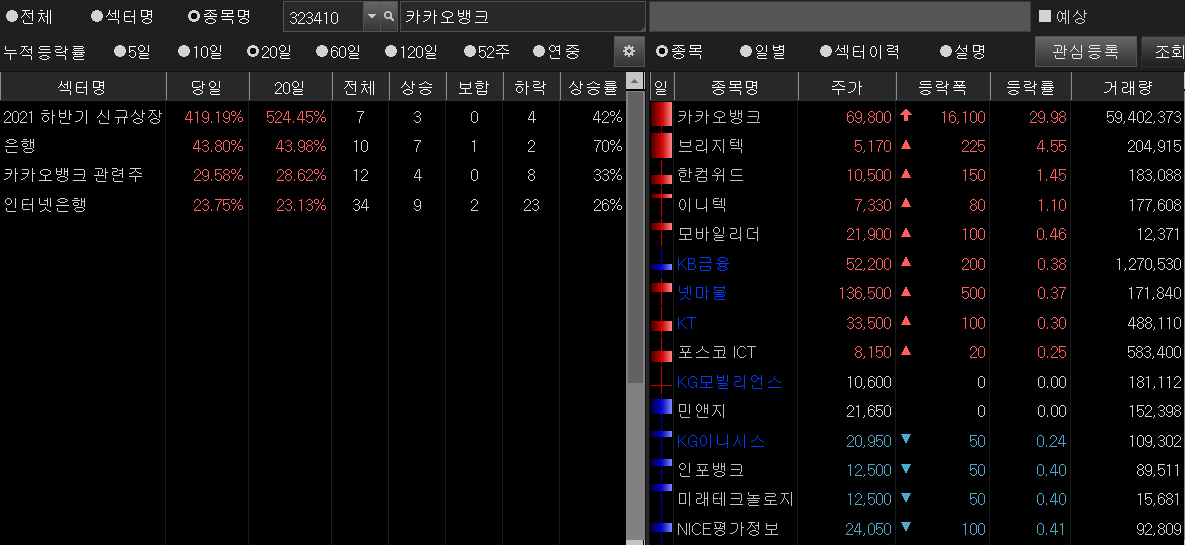The height and width of the screenshot is (545, 1185).
Task: Sort by 당일 column header
Action: [207, 88]
